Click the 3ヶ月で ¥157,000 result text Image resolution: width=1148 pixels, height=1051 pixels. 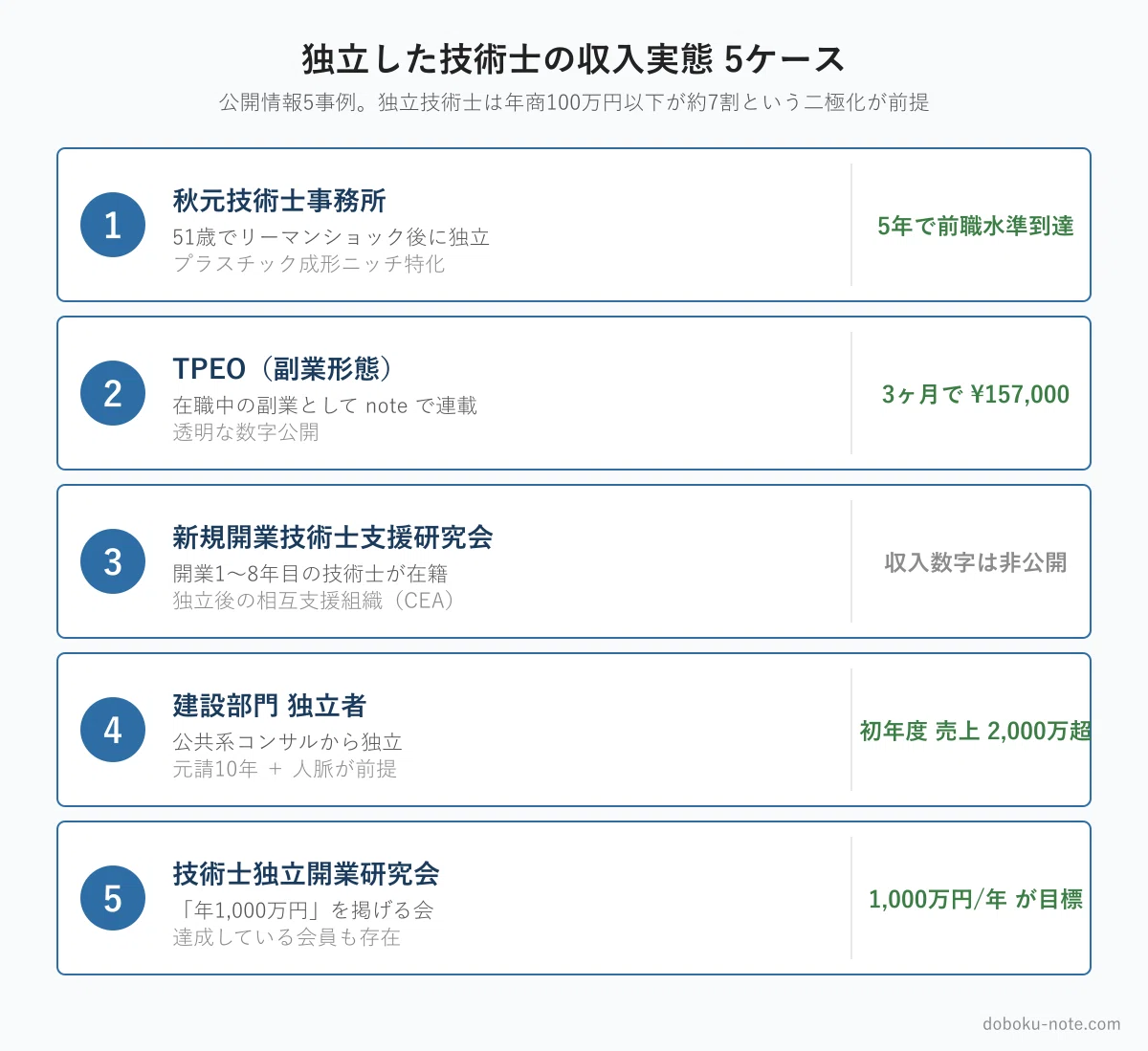[x=976, y=394]
